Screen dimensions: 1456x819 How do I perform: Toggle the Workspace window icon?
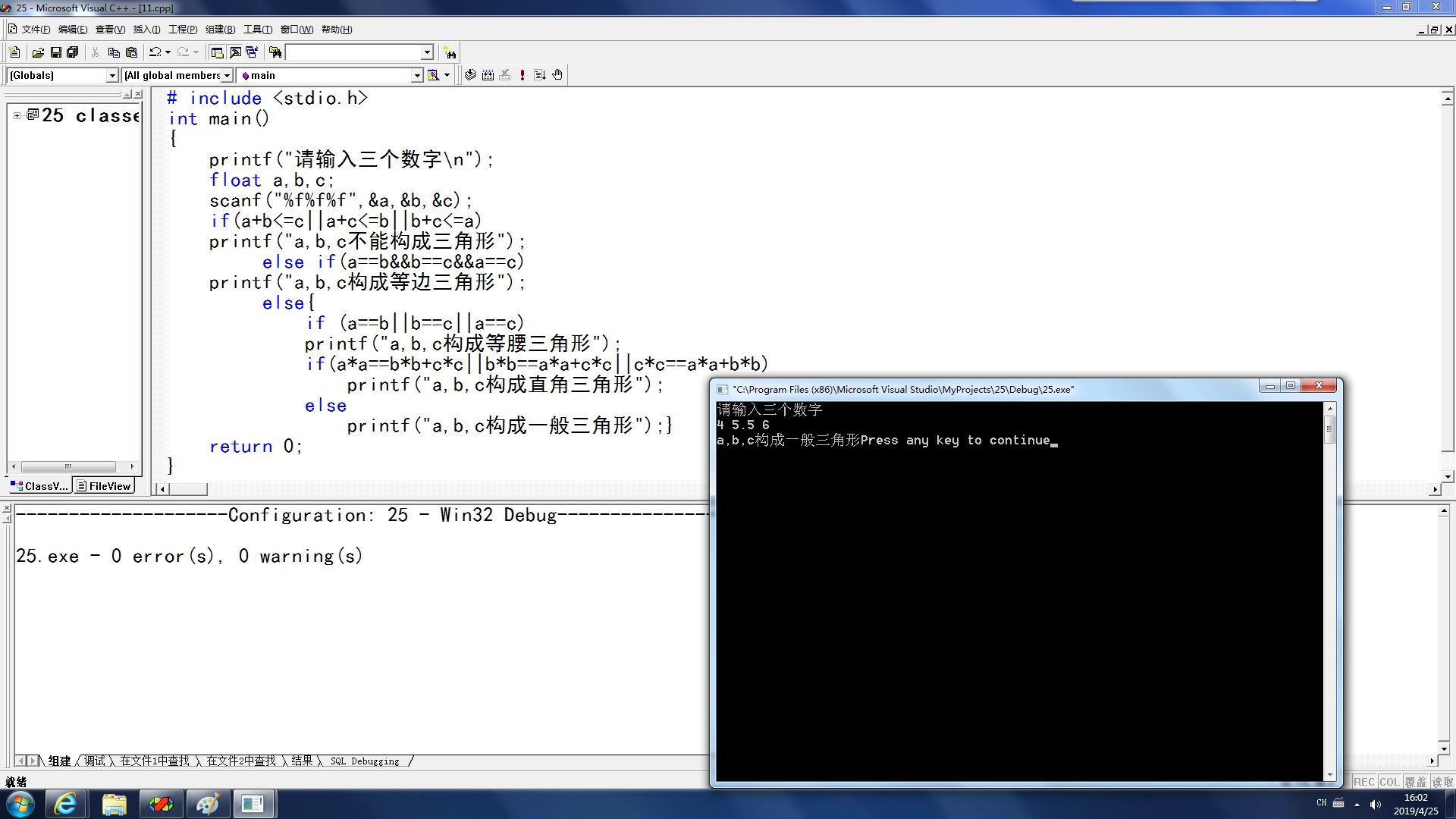(217, 52)
